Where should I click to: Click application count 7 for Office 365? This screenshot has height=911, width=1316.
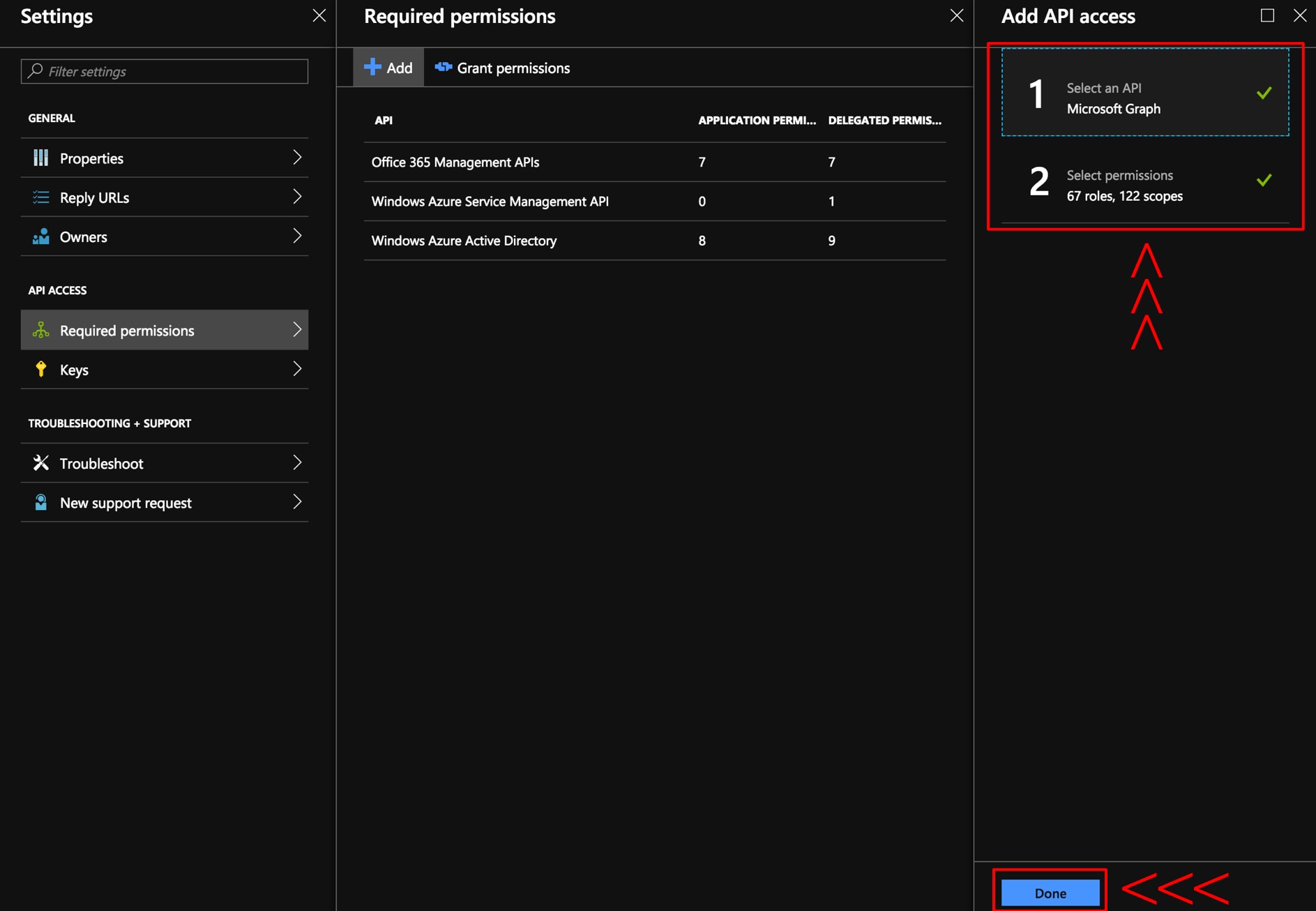coord(702,162)
